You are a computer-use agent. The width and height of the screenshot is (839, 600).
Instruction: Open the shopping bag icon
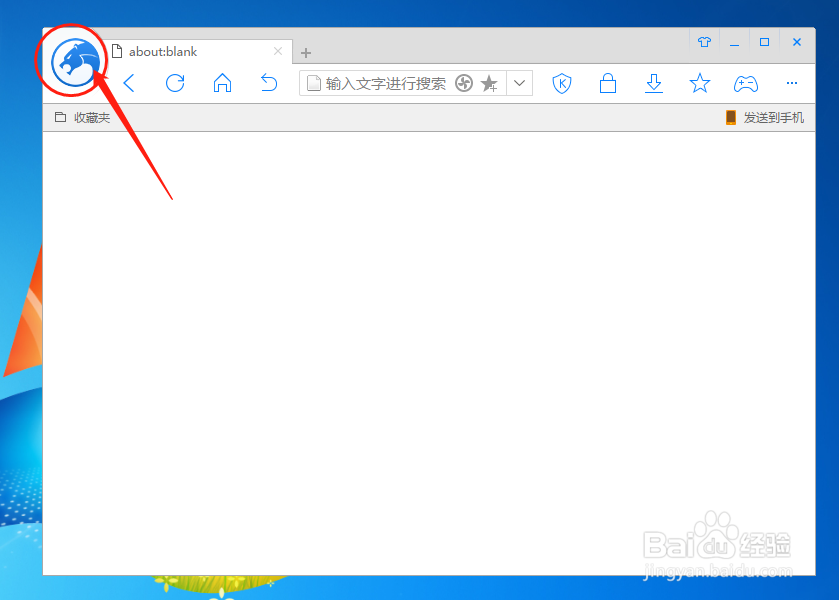(608, 83)
